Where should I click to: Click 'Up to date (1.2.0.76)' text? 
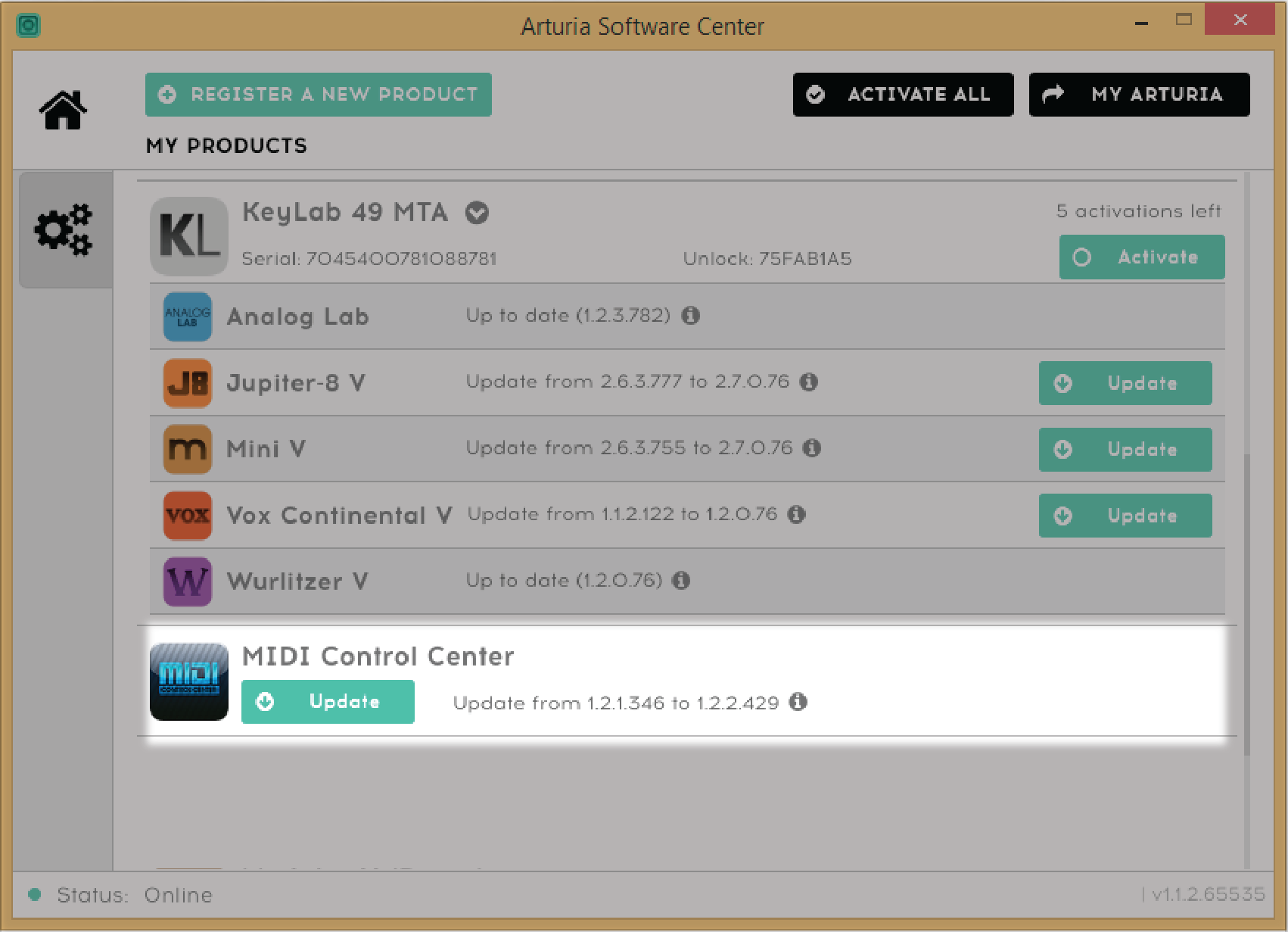[565, 581]
